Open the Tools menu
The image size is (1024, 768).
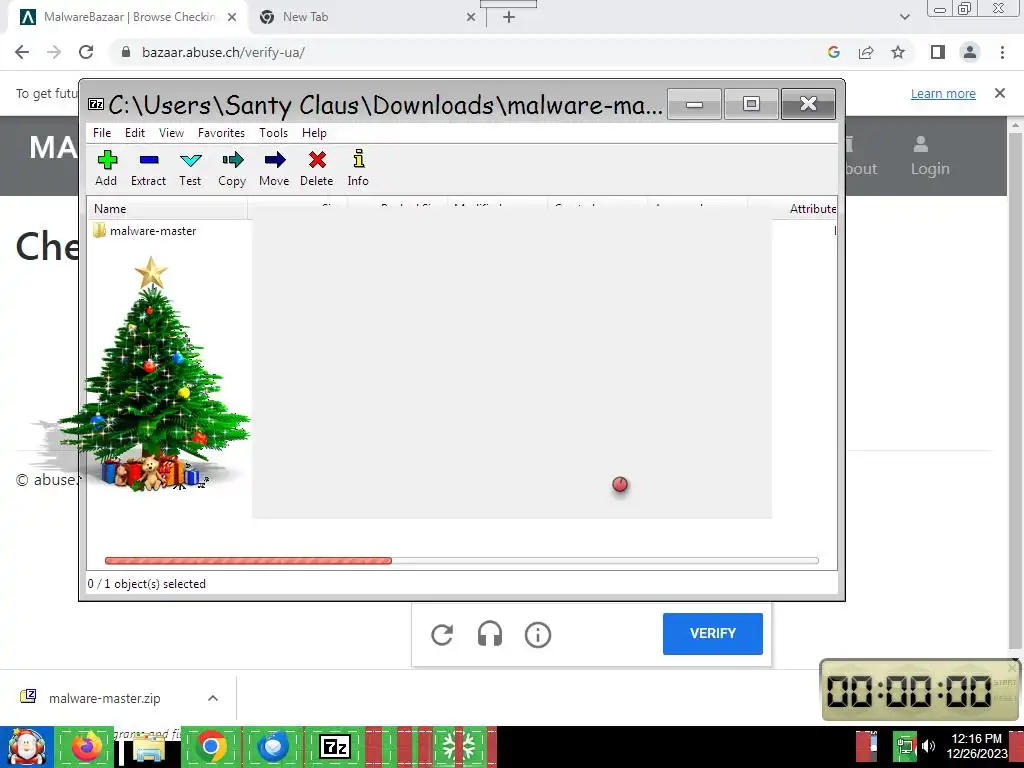273,133
